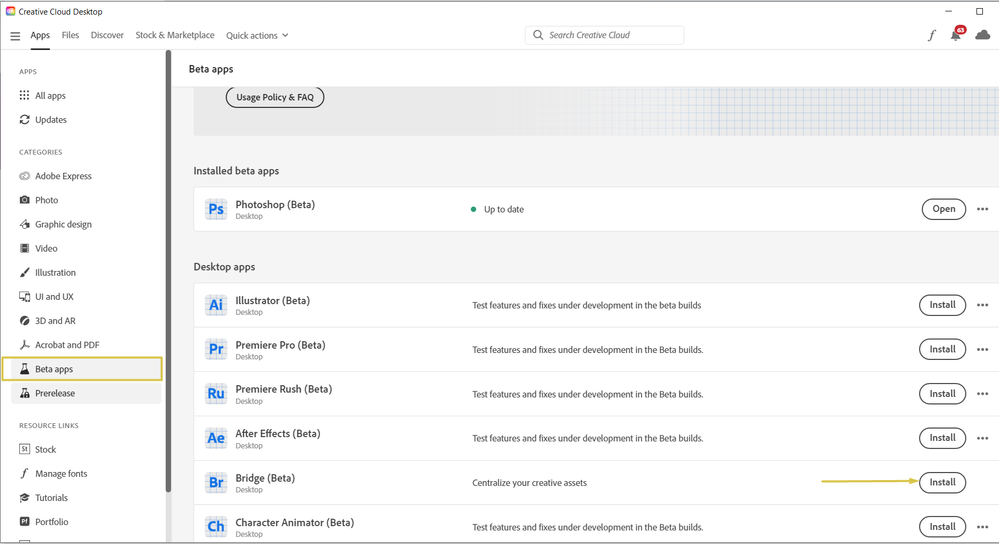This screenshot has height=544, width=999.
Task: Open more options for Premiere Pro (Beta)
Action: point(982,349)
